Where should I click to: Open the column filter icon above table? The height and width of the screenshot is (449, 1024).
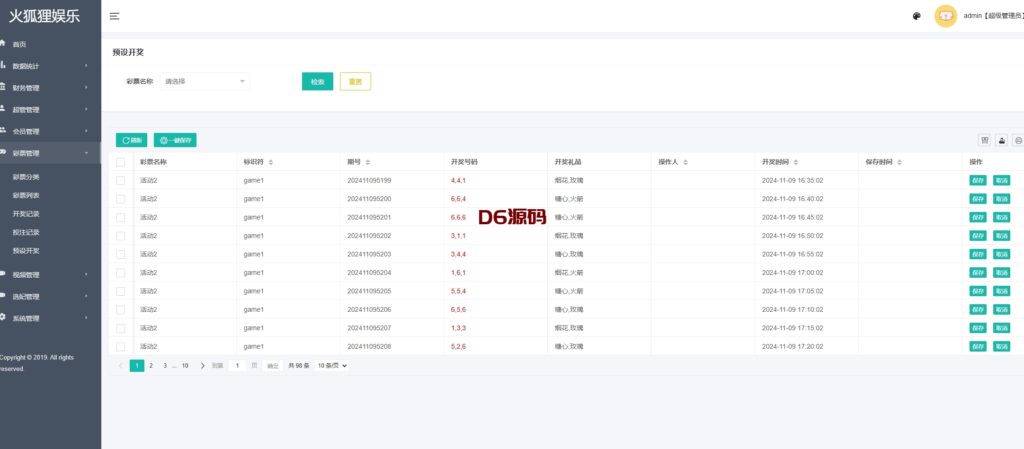(985, 140)
